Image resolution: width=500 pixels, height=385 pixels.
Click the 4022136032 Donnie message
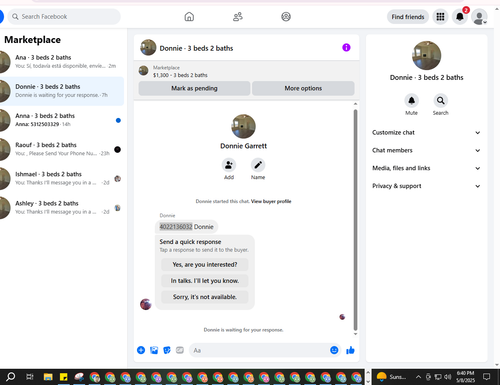coord(186,227)
